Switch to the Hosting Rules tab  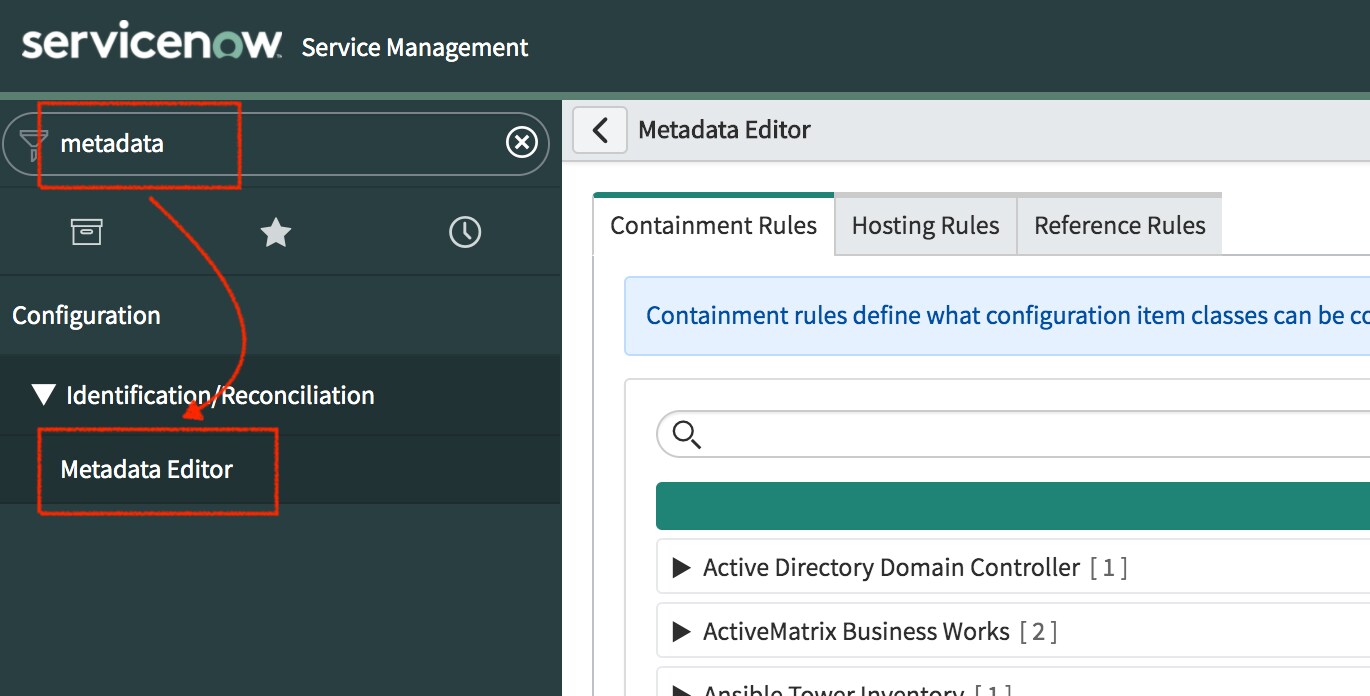(x=925, y=226)
